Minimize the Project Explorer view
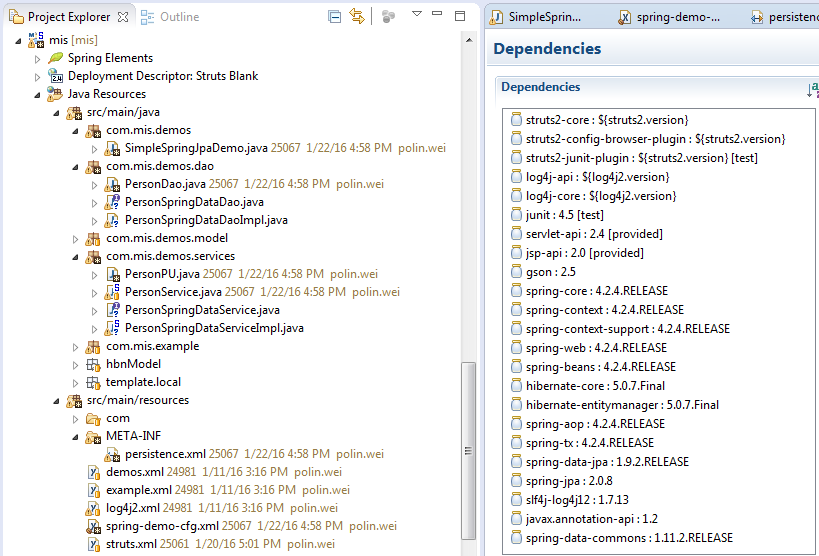The image size is (819, 556). [x=437, y=13]
